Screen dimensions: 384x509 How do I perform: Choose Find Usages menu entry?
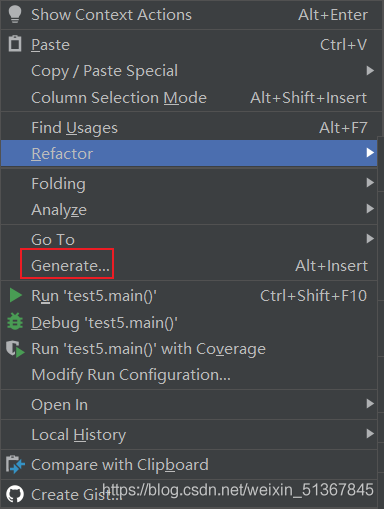click(191, 127)
